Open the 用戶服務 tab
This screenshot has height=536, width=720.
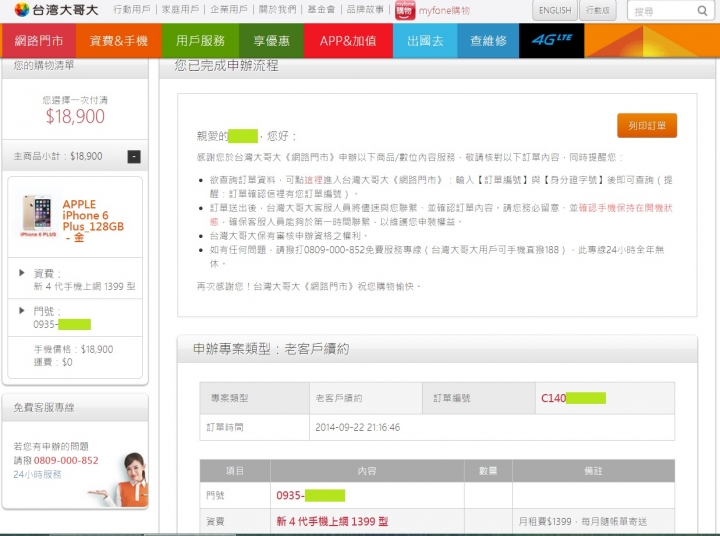coord(200,41)
